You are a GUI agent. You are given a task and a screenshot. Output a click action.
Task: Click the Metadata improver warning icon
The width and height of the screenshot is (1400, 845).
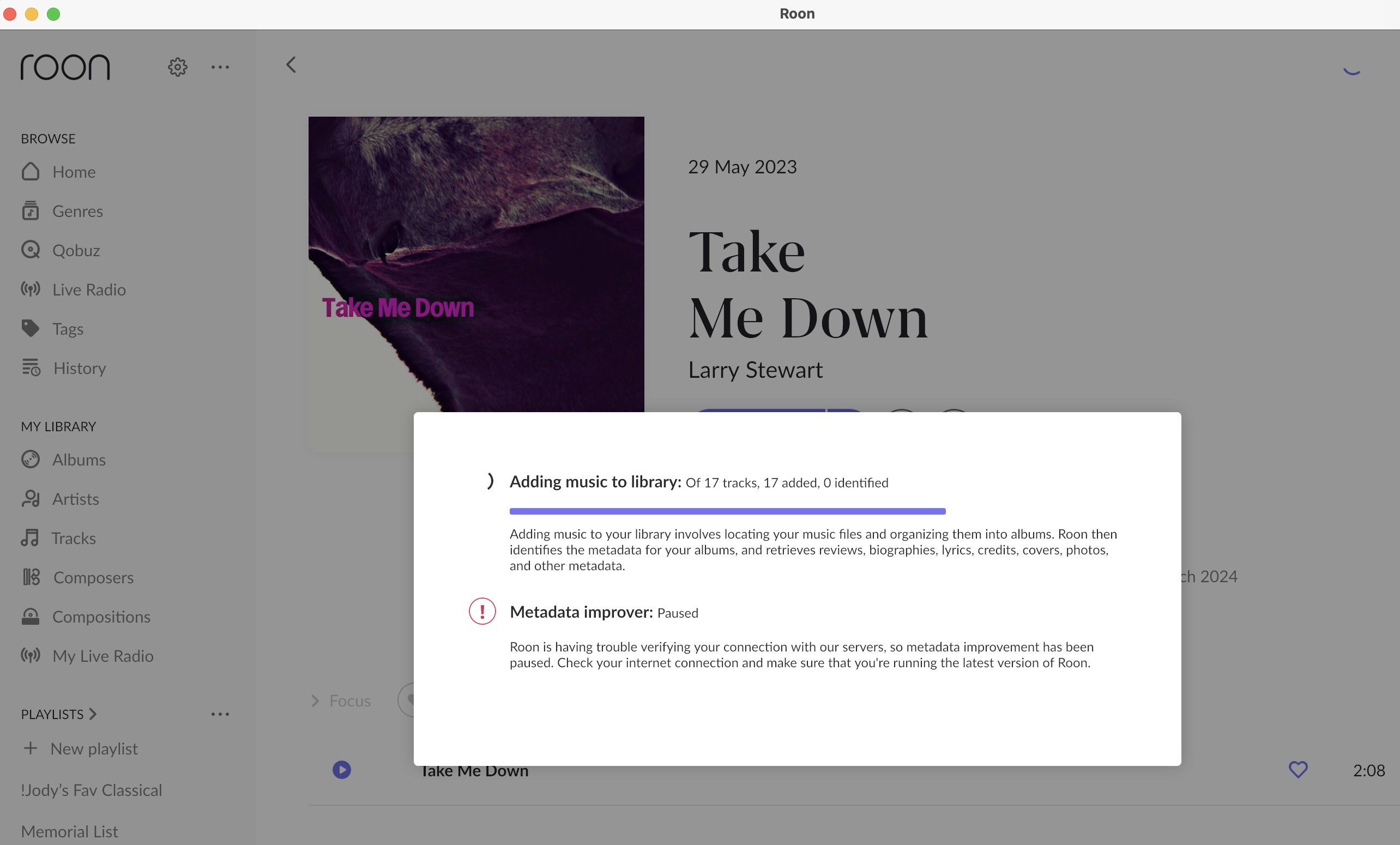pyautogui.click(x=482, y=612)
